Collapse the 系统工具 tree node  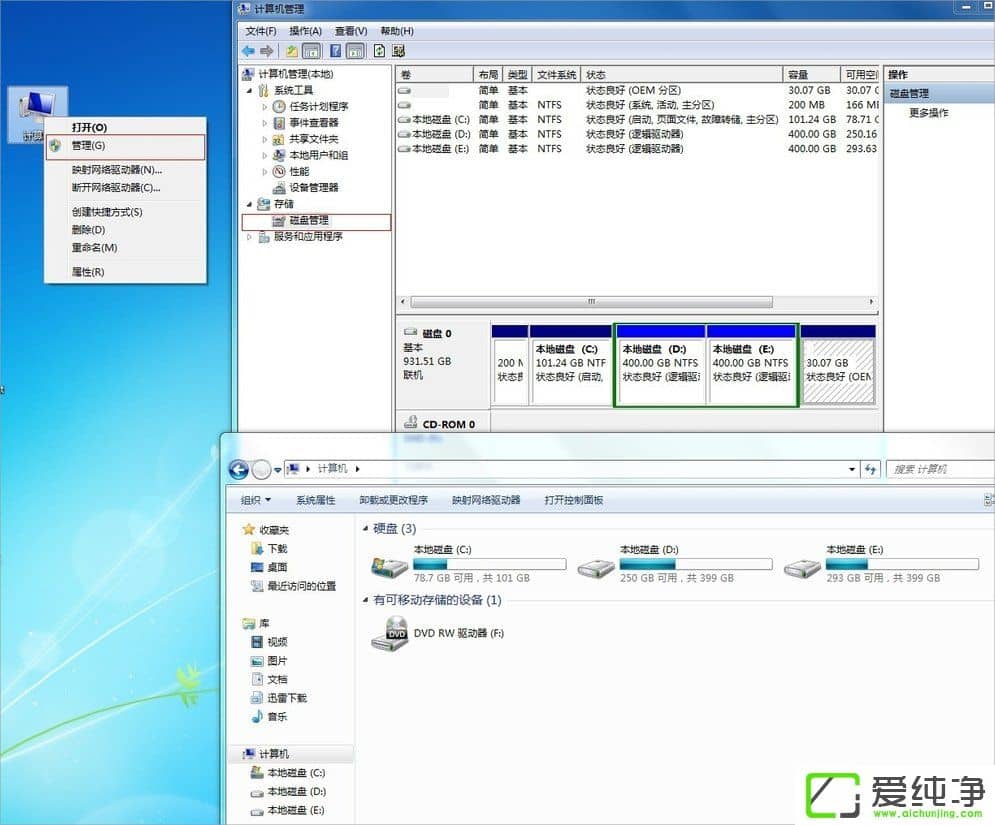(252, 90)
